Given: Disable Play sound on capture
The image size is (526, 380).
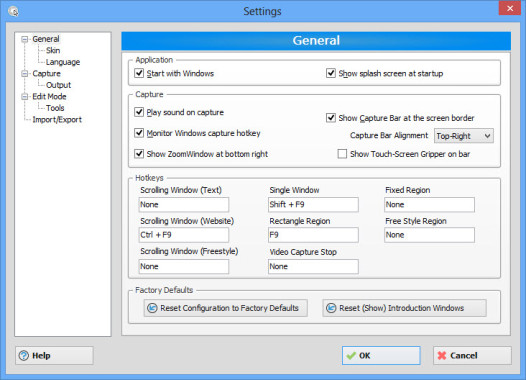Looking at the screenshot, I should coord(139,112).
